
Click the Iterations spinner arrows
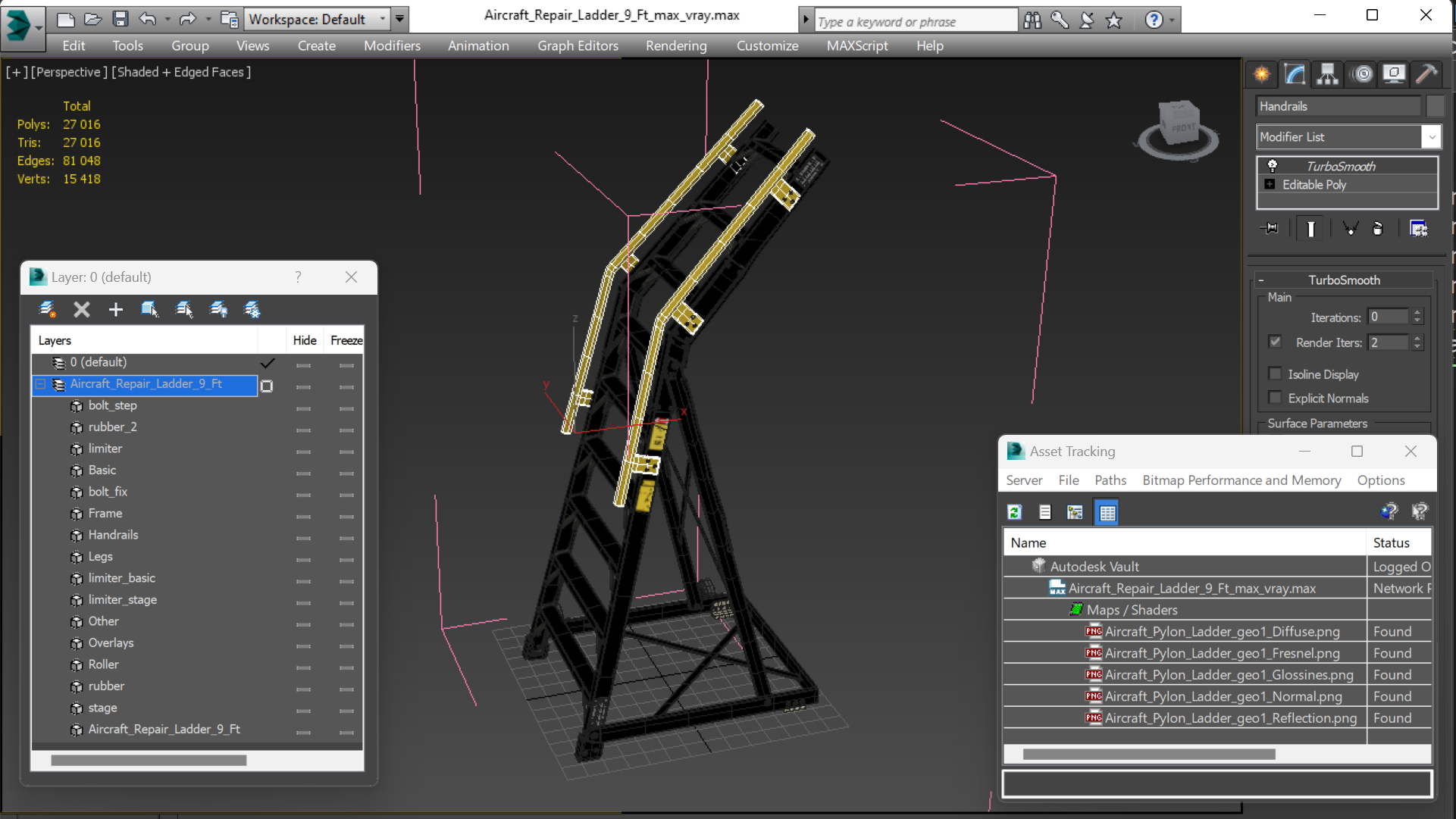[x=1417, y=317]
